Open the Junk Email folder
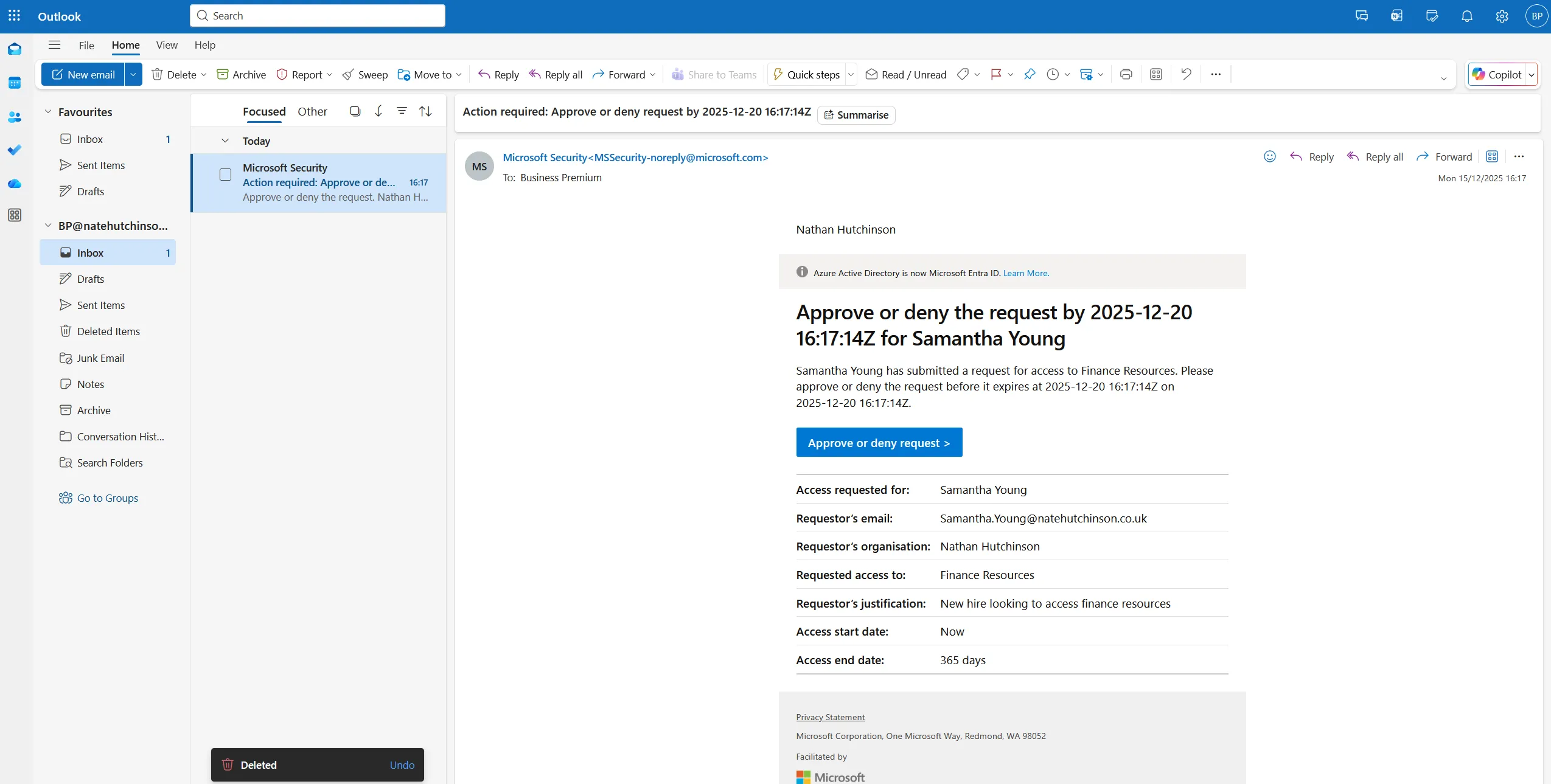Image resolution: width=1551 pixels, height=784 pixels. (x=108, y=358)
